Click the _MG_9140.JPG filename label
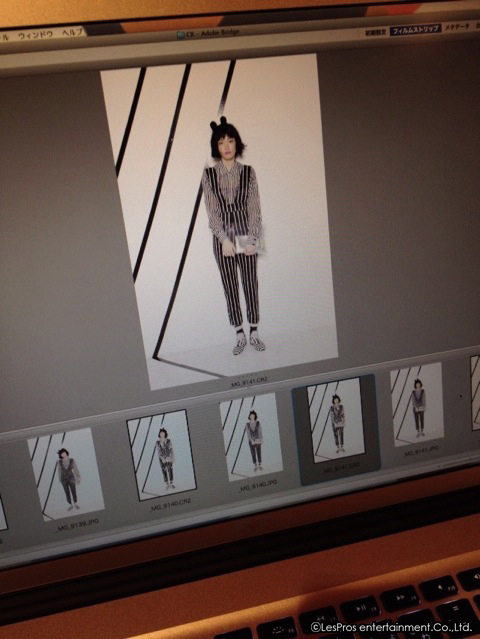 click(x=258, y=485)
